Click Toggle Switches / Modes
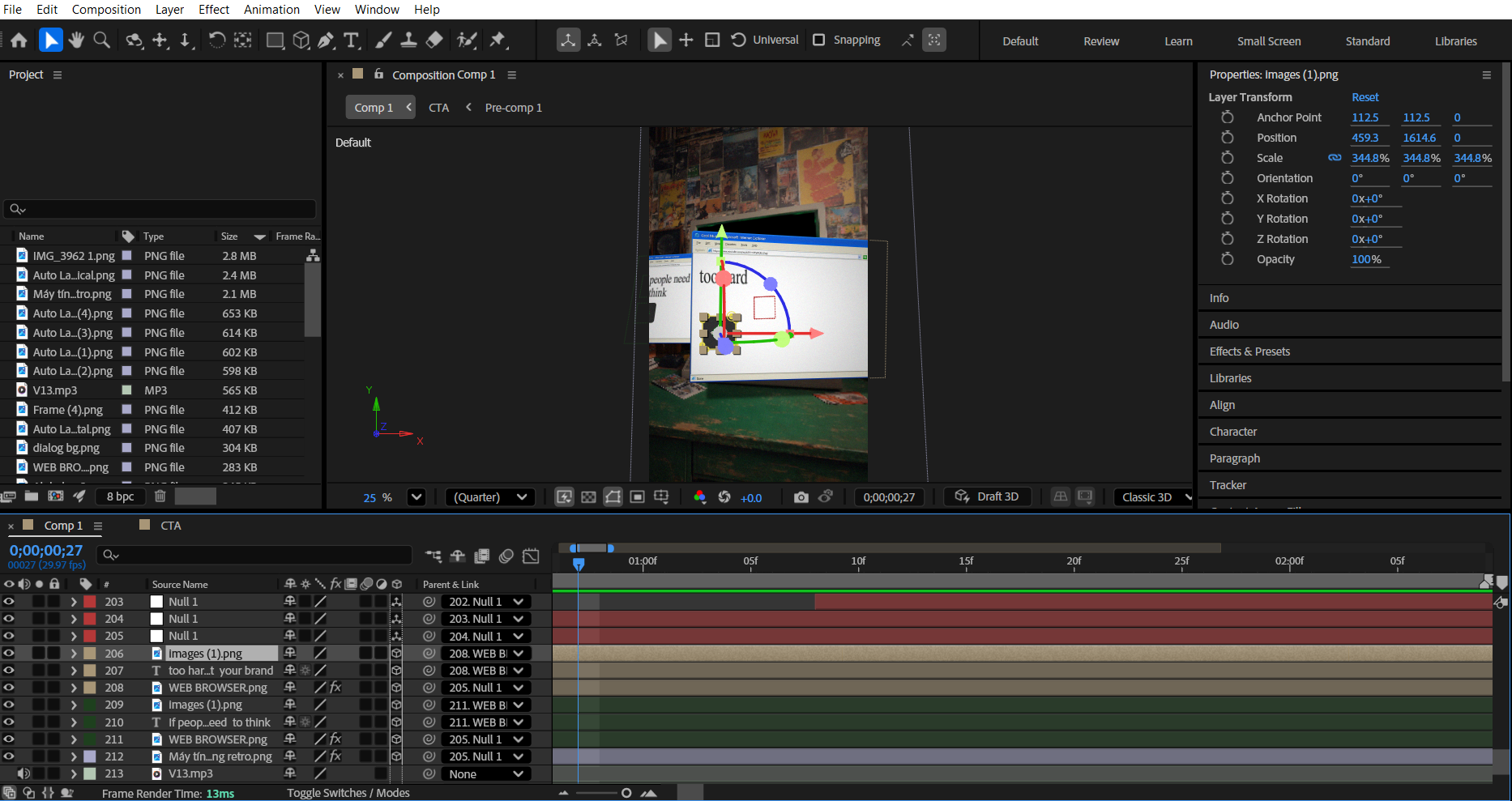This screenshot has width=1512, height=801. (348, 793)
